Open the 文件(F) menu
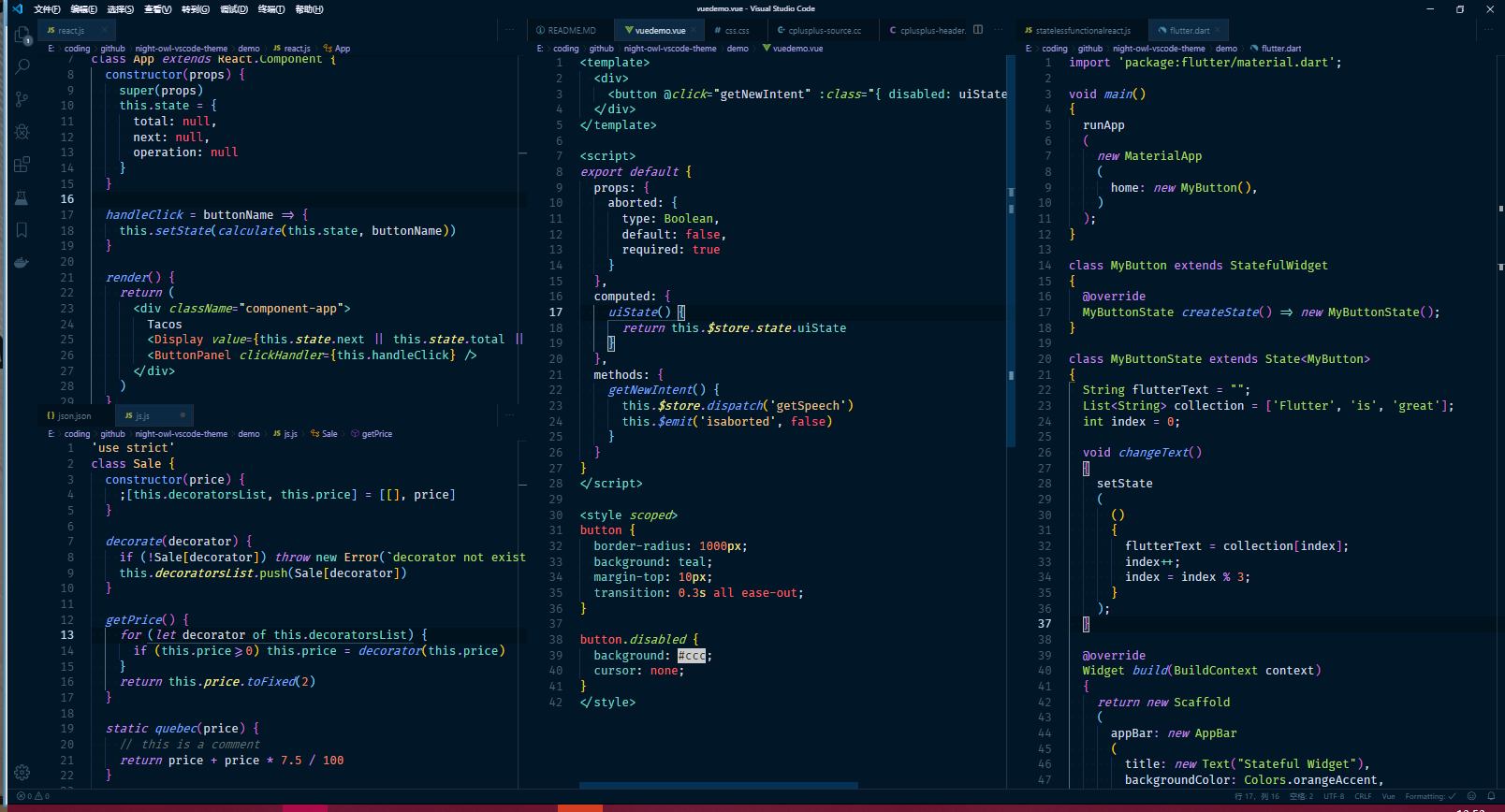1505x812 pixels. (x=47, y=8)
